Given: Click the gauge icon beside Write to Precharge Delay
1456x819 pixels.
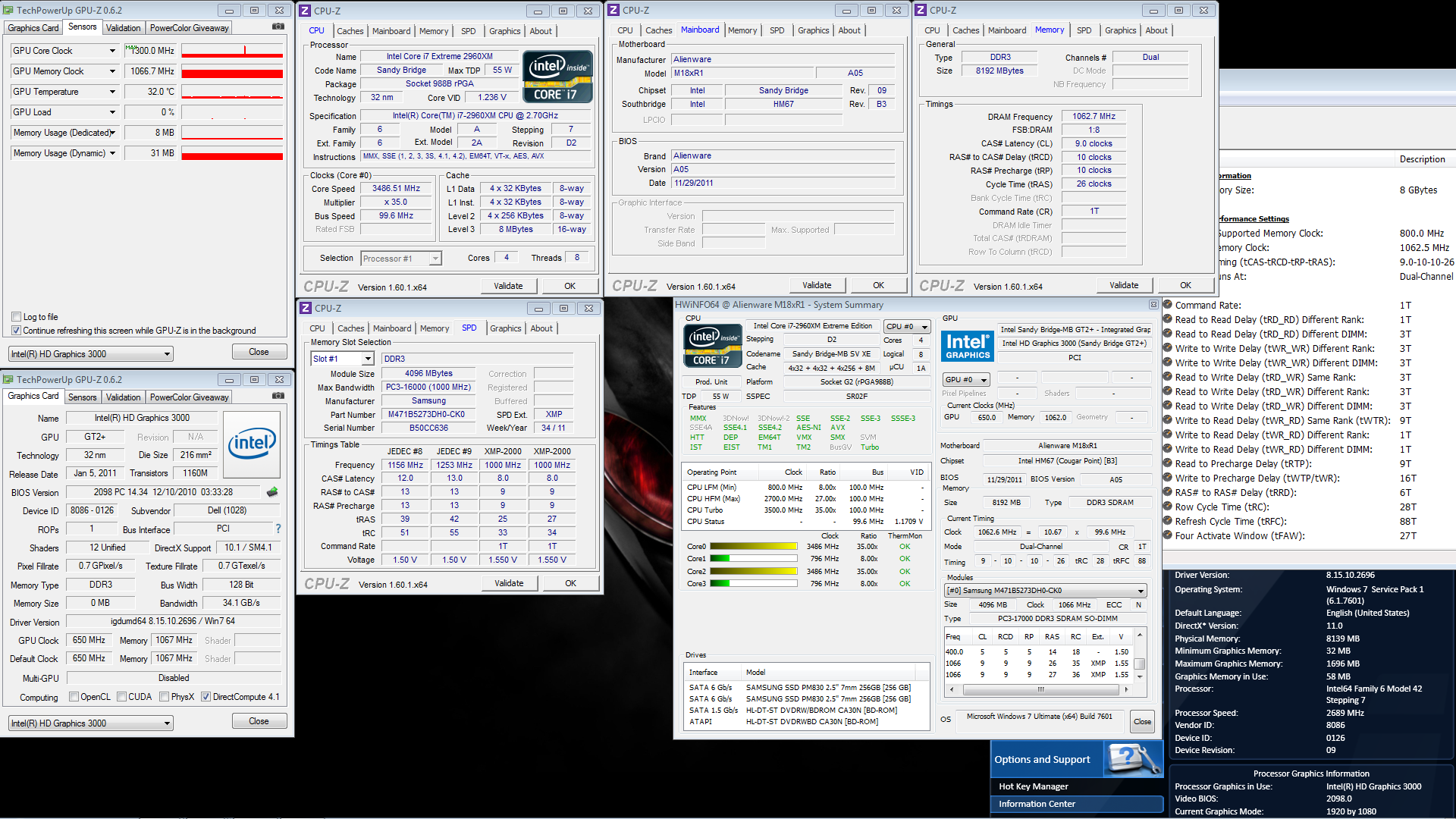Looking at the screenshot, I should [1168, 478].
